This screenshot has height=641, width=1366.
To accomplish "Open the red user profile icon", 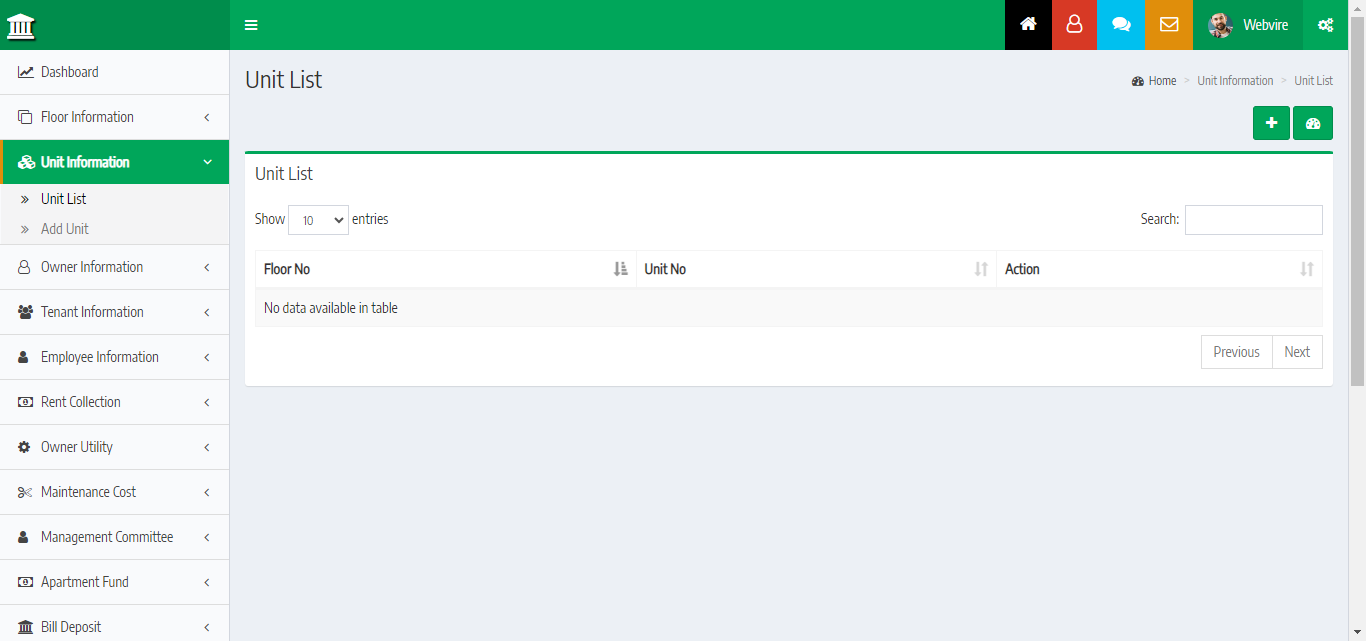I will click(x=1074, y=25).
